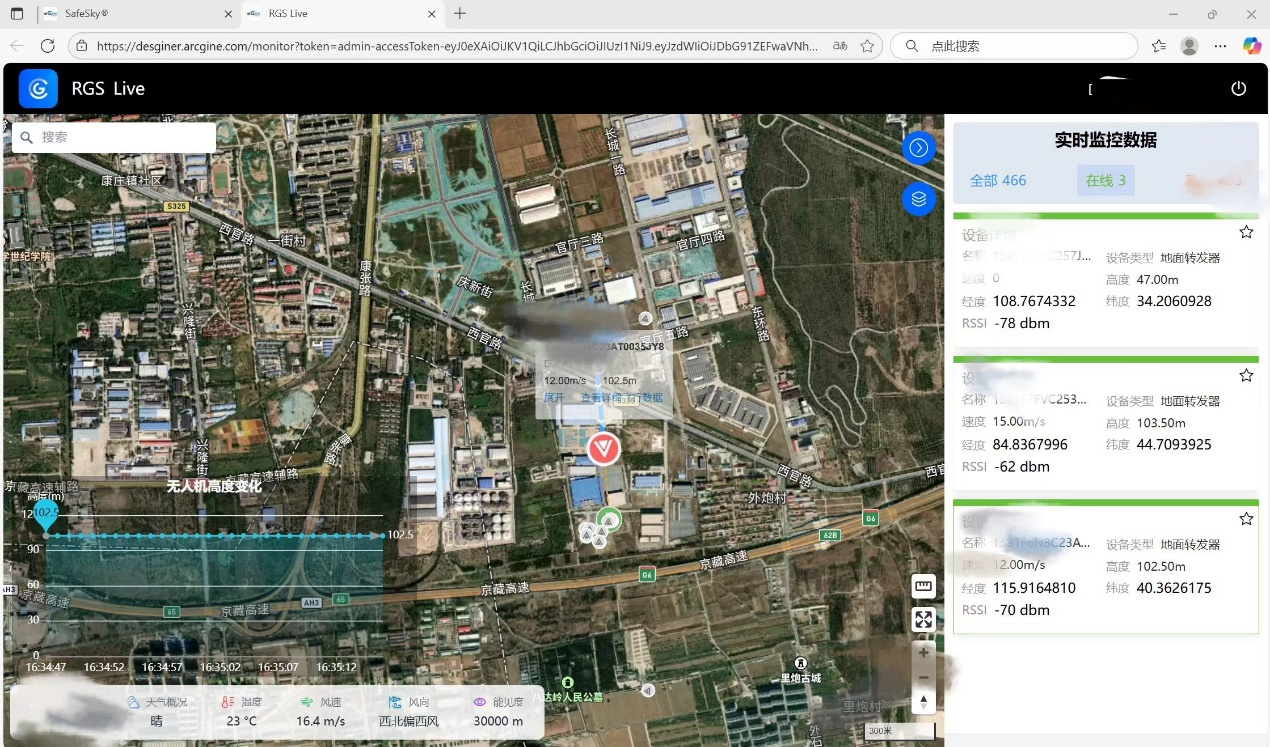The image size is (1270, 747).
Task: Select the 全部 466 filter tab
Action: tap(998, 181)
